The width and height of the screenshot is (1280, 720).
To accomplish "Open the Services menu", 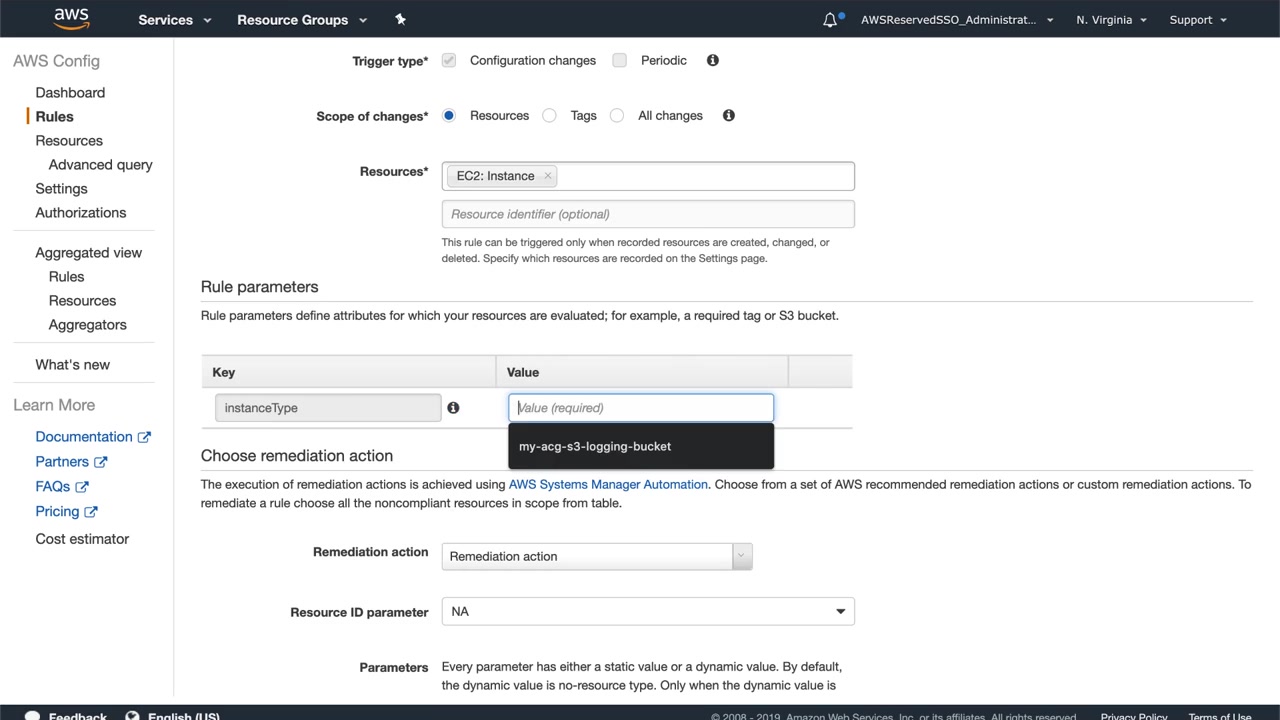I will 175,20.
